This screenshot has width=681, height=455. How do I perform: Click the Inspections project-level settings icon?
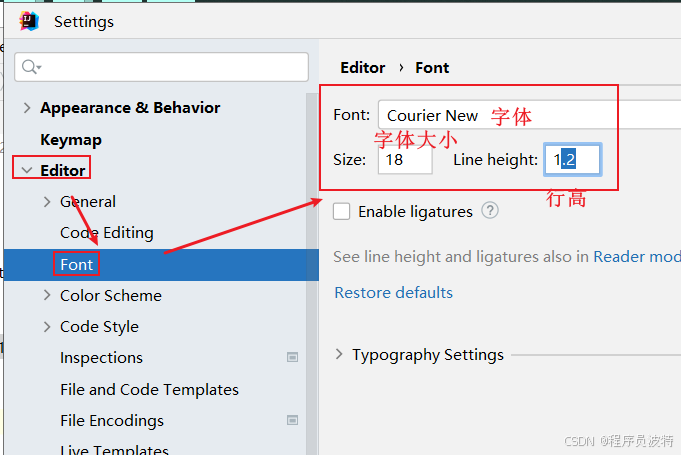pyautogui.click(x=292, y=357)
